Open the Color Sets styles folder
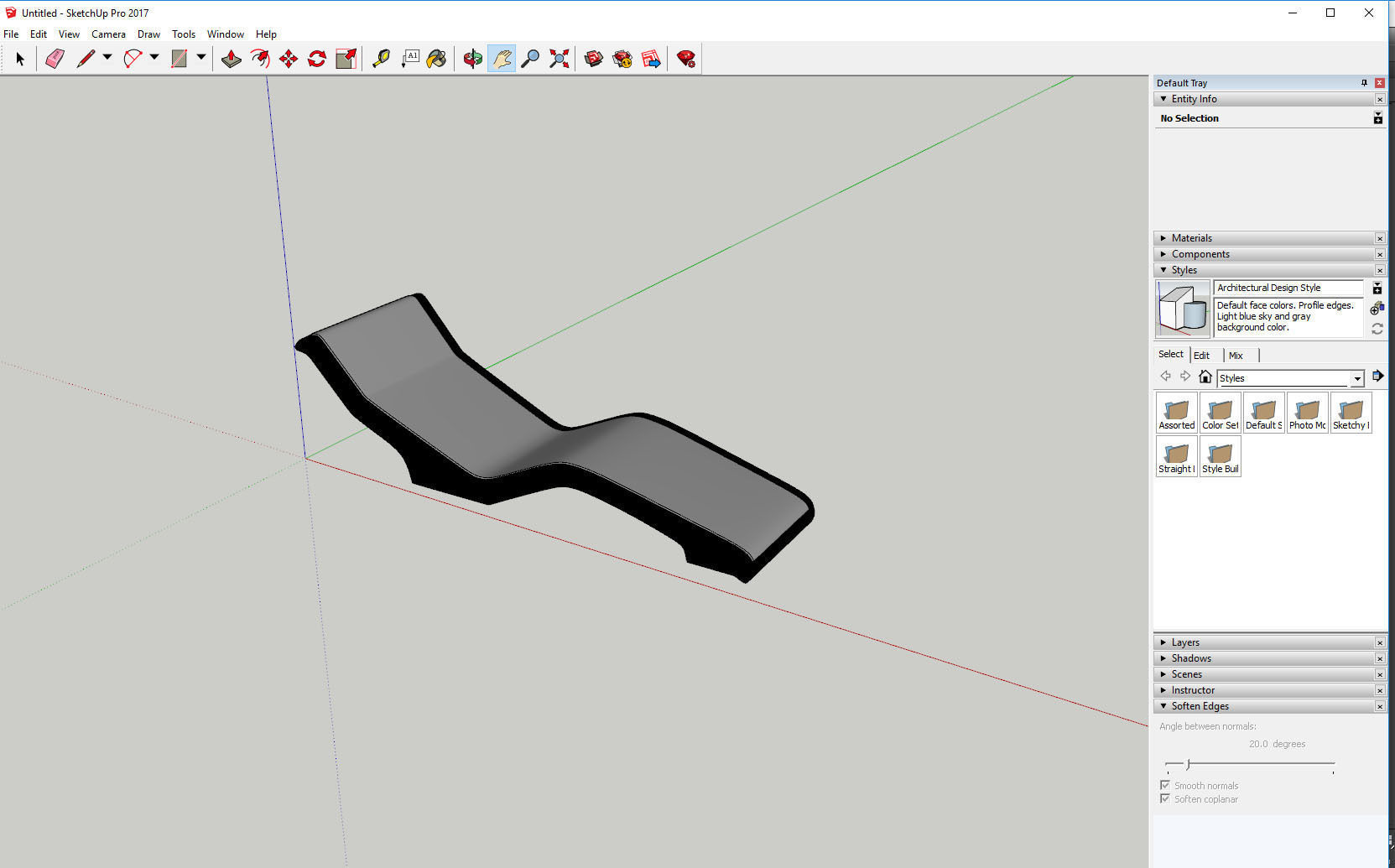Image resolution: width=1395 pixels, height=868 pixels. [x=1221, y=413]
